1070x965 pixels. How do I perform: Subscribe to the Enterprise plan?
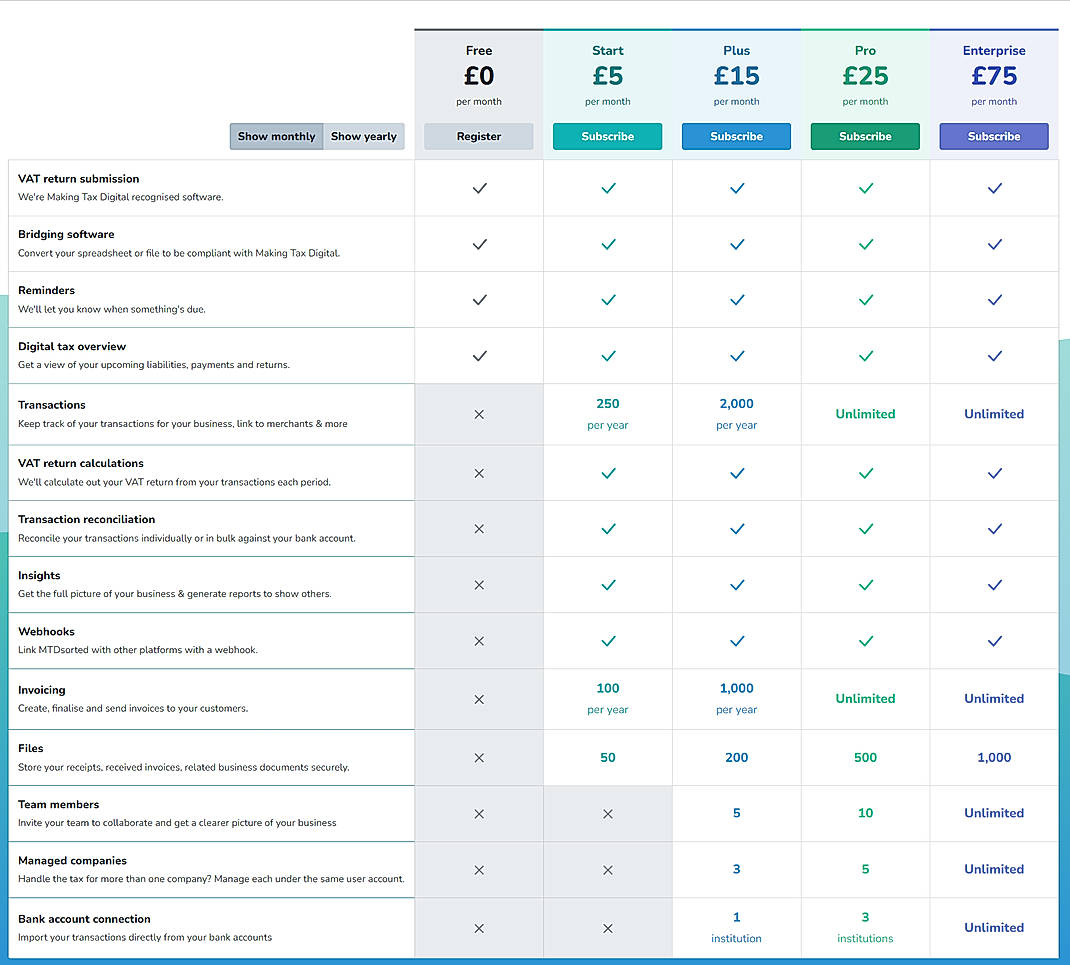(x=994, y=136)
